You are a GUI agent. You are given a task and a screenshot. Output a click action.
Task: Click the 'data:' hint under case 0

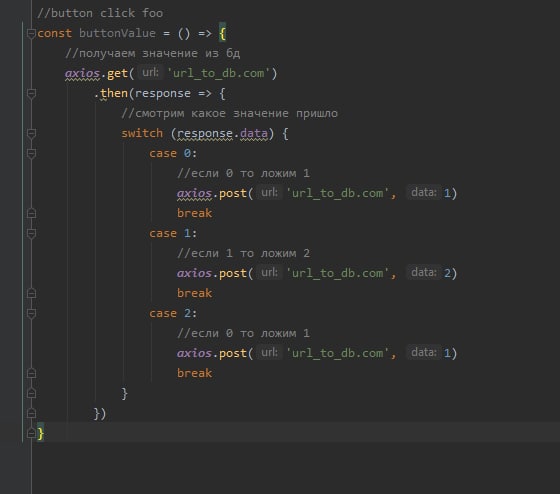point(424,193)
